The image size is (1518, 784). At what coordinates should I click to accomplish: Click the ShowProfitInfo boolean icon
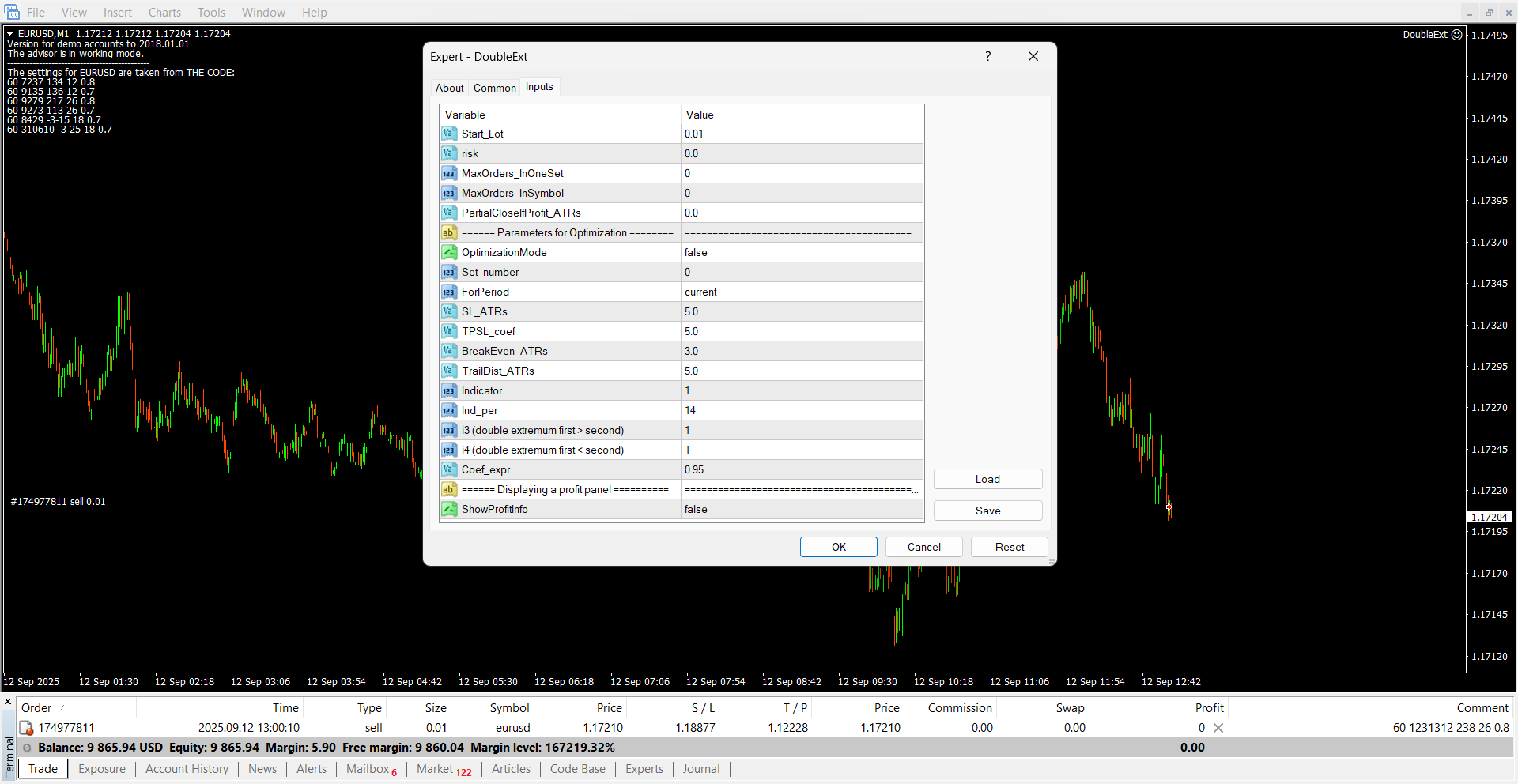[448, 509]
